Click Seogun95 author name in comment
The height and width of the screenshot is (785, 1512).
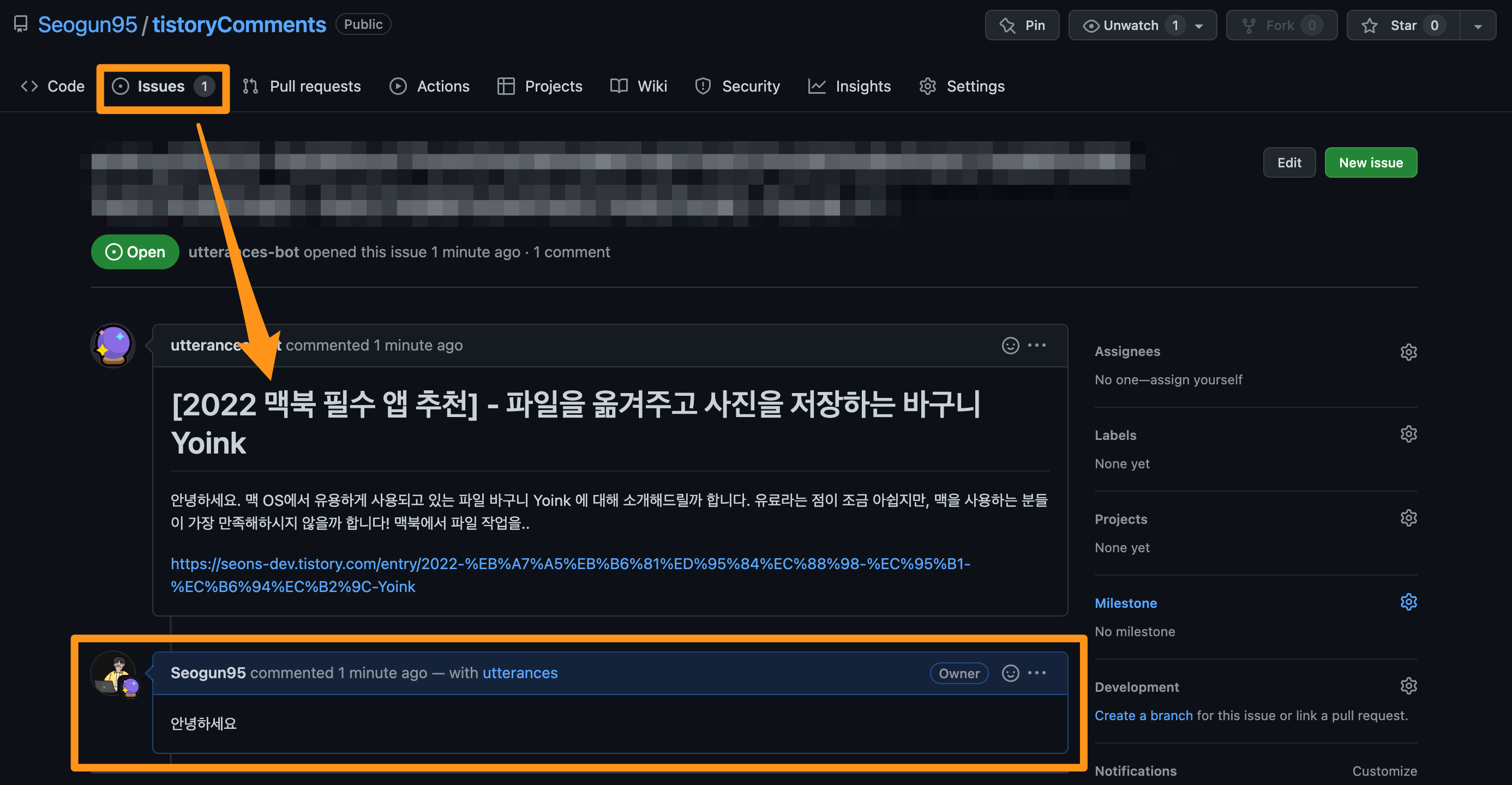208,672
